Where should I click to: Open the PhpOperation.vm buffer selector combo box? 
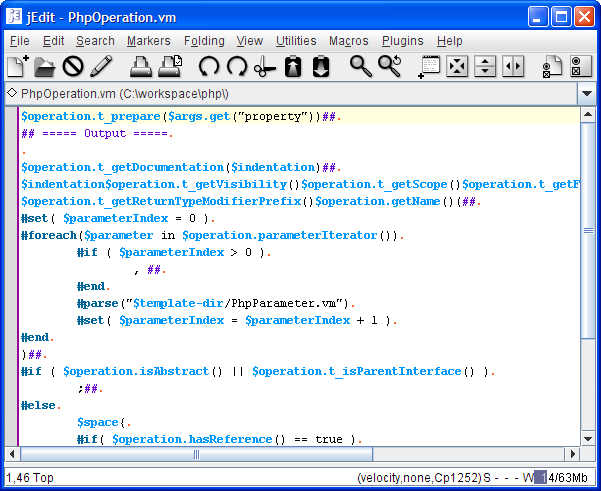point(300,94)
